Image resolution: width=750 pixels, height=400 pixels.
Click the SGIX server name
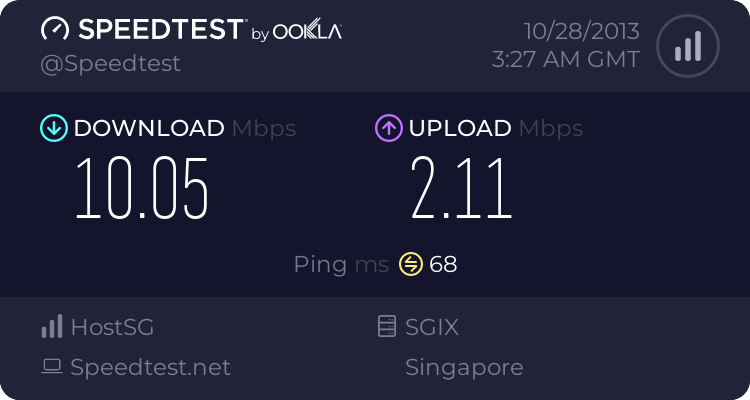pos(432,327)
